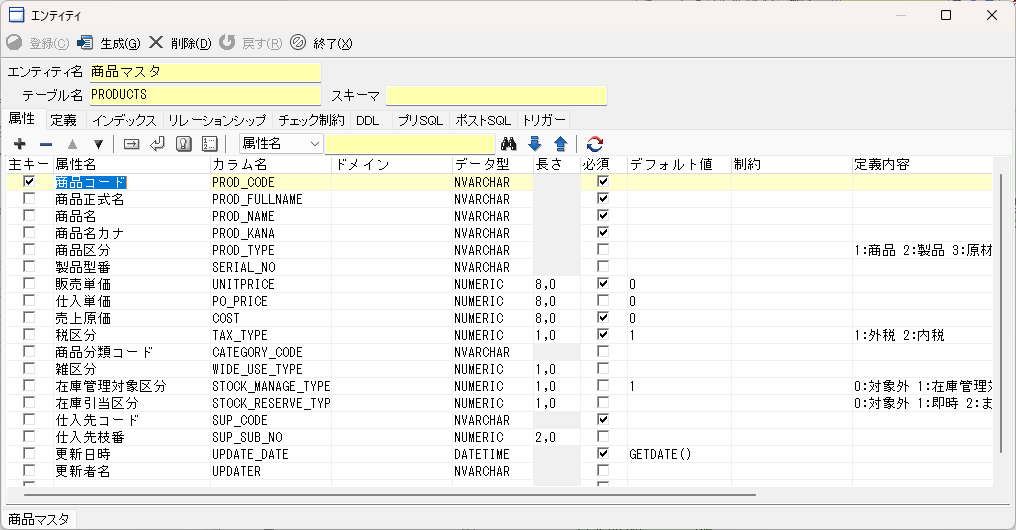Click the エンティティ名 input field
This screenshot has height=530, width=1016.
tap(205, 72)
